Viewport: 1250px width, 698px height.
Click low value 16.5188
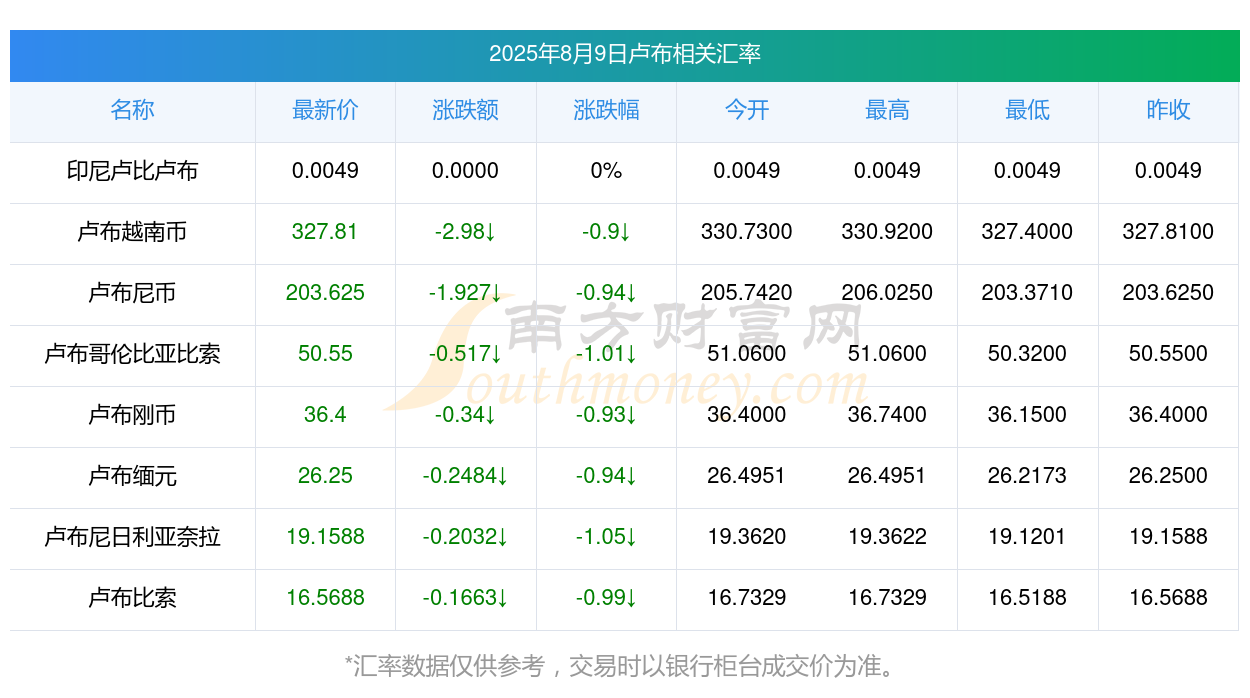[x=1028, y=598]
